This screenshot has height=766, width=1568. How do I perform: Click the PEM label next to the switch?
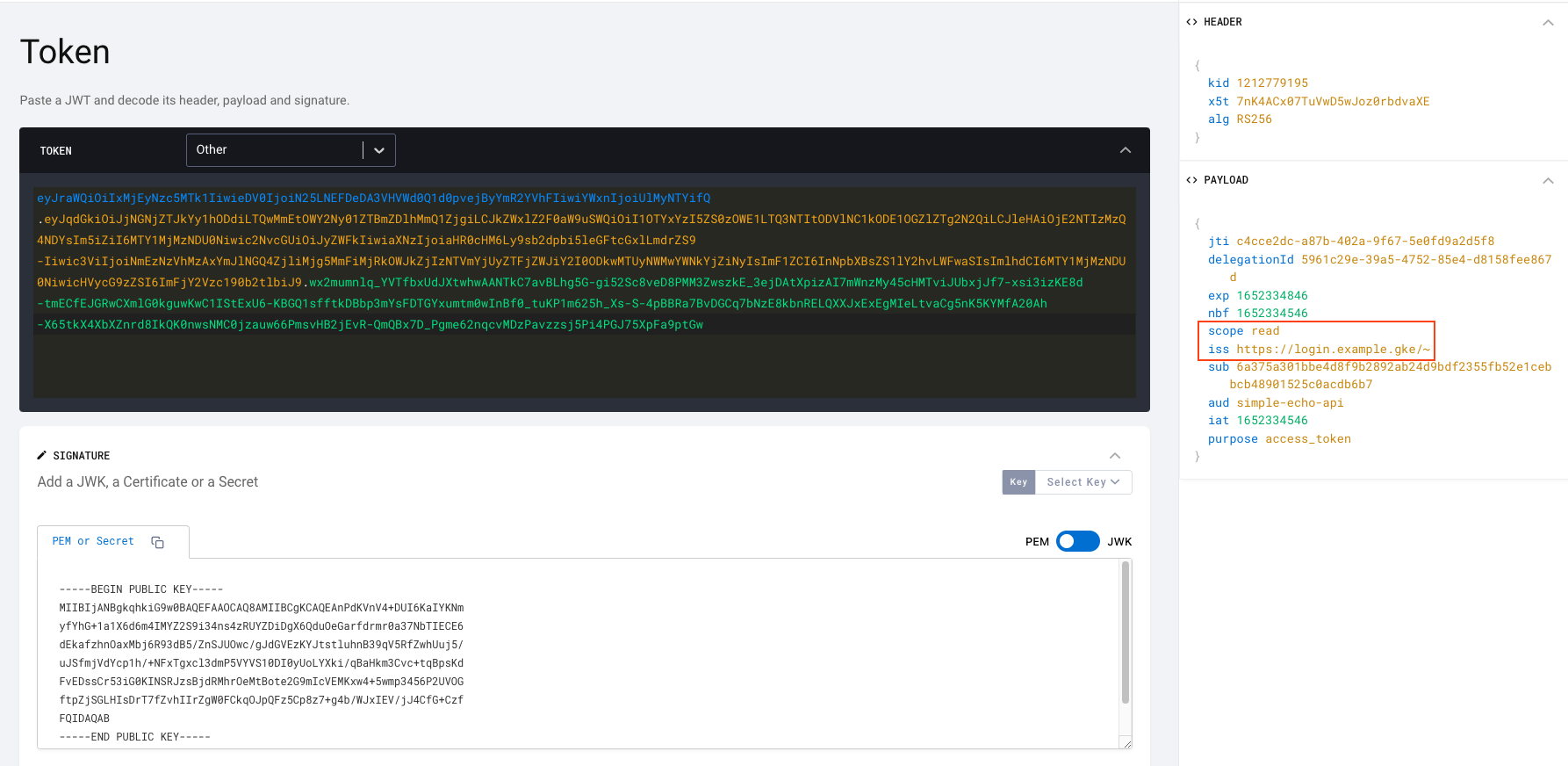tap(1037, 542)
